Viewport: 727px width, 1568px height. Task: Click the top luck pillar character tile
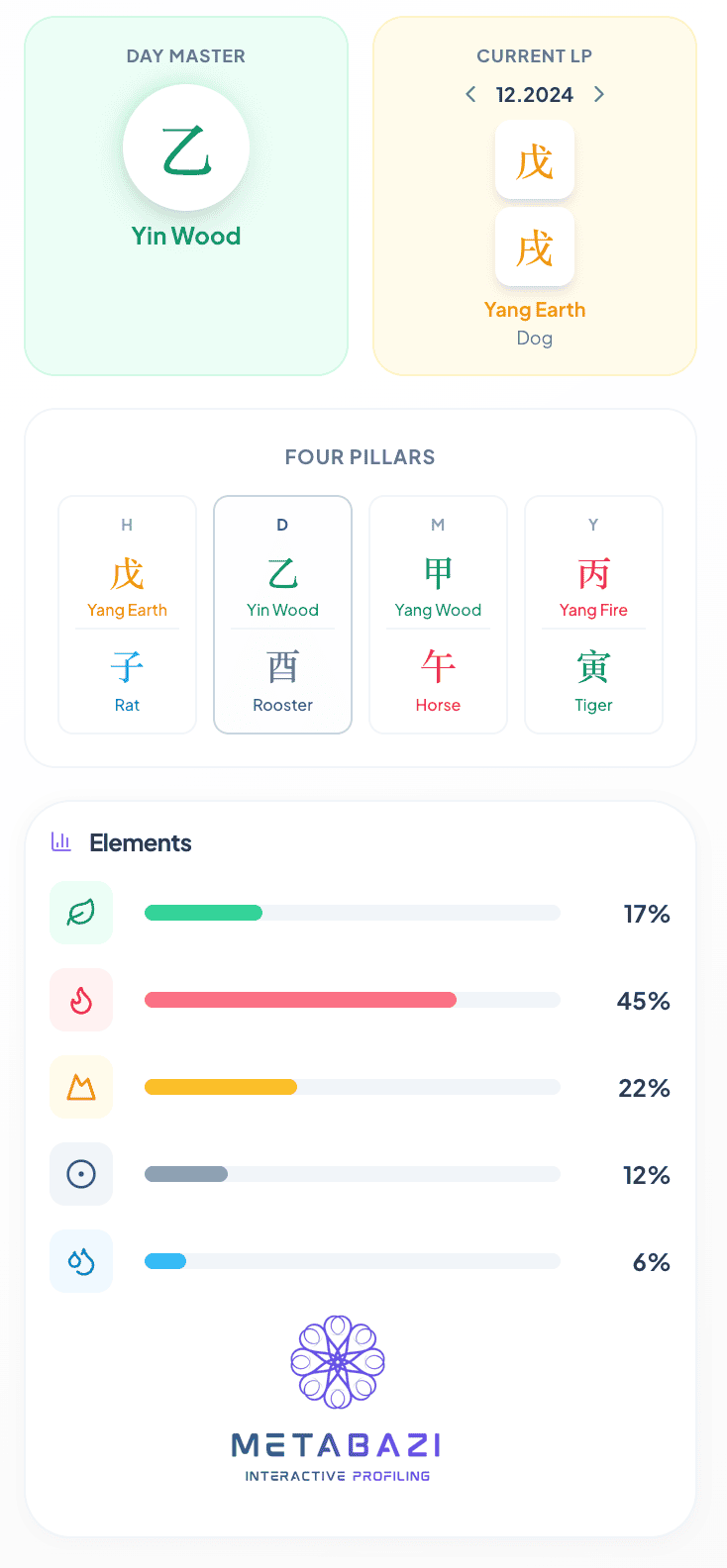click(x=535, y=160)
